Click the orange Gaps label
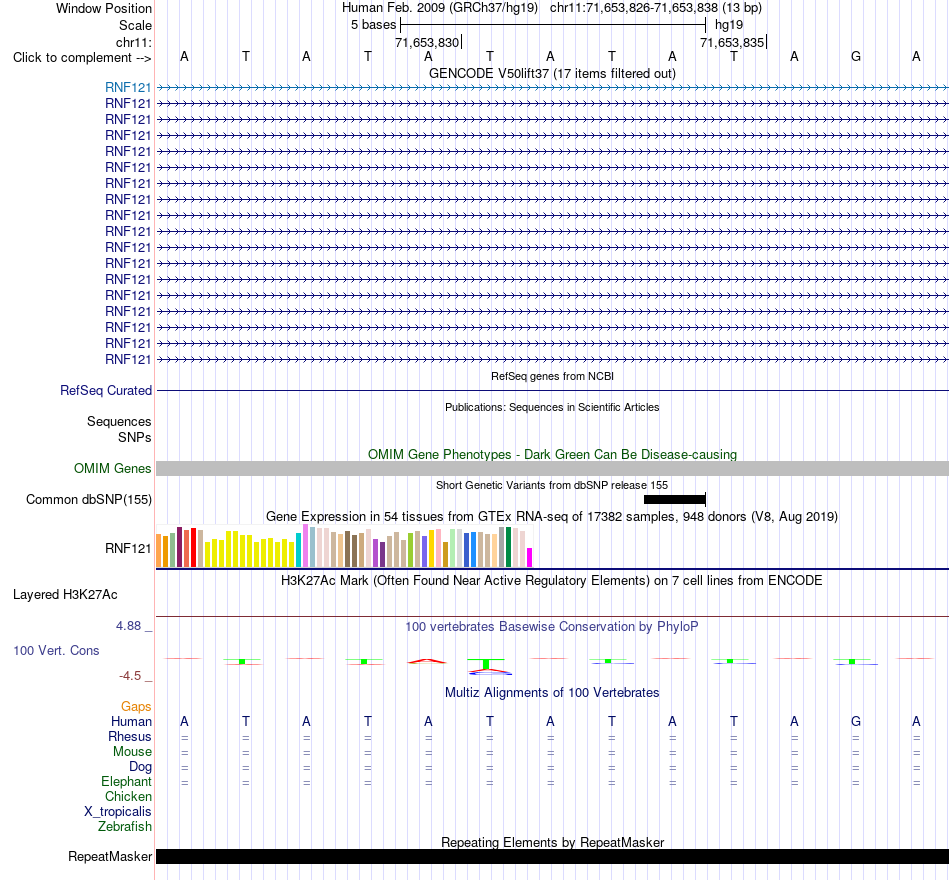950x880 pixels. click(136, 707)
